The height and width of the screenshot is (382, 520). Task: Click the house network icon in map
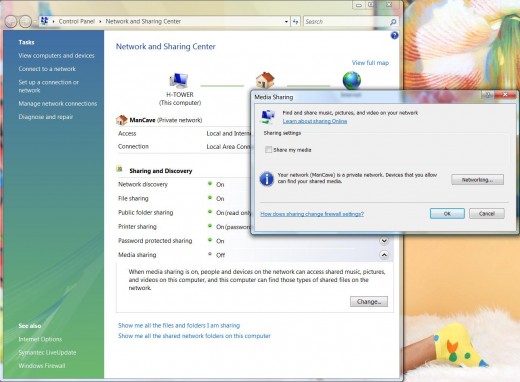coord(265,80)
